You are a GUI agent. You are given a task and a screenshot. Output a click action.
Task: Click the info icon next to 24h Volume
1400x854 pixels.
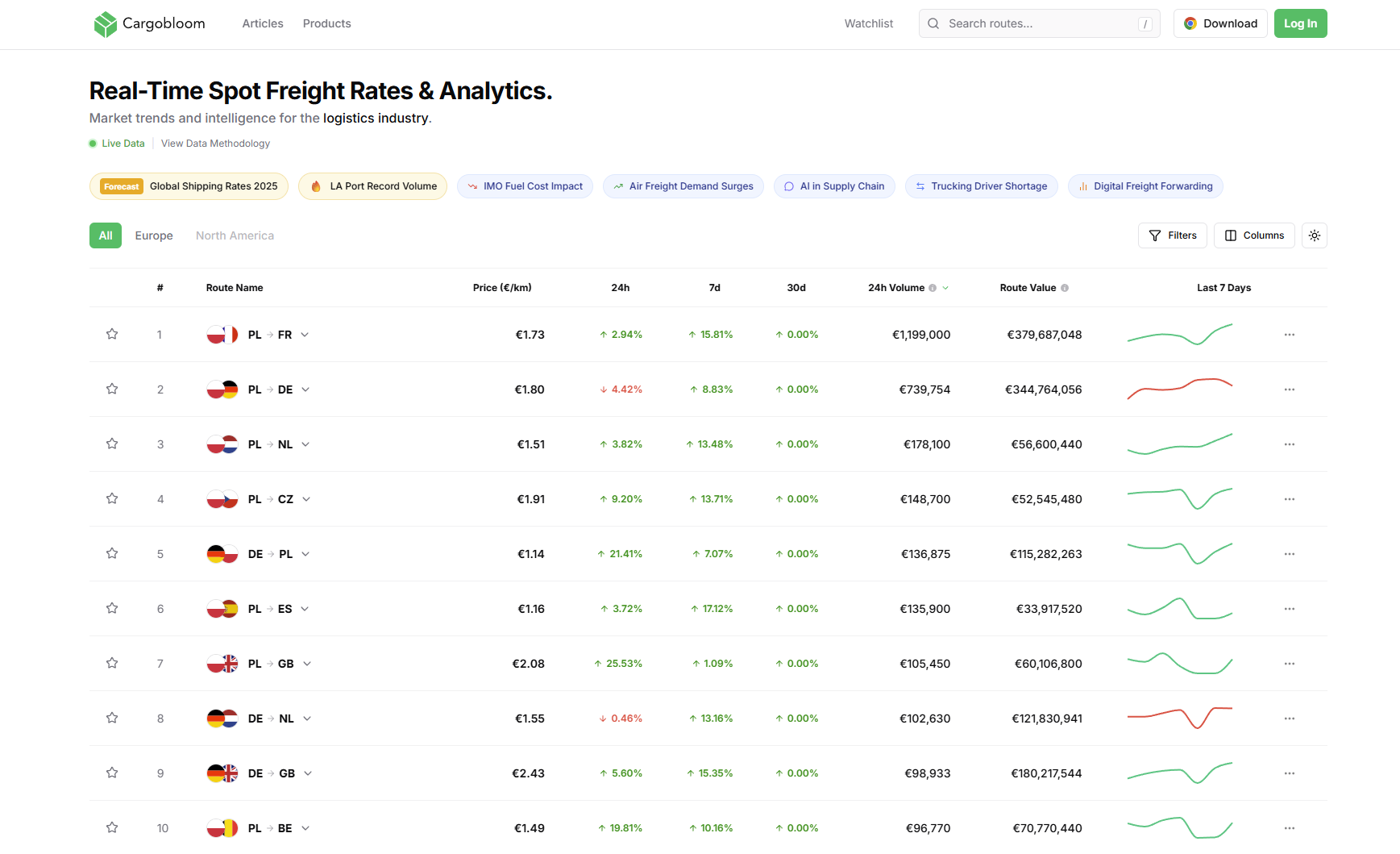933,288
